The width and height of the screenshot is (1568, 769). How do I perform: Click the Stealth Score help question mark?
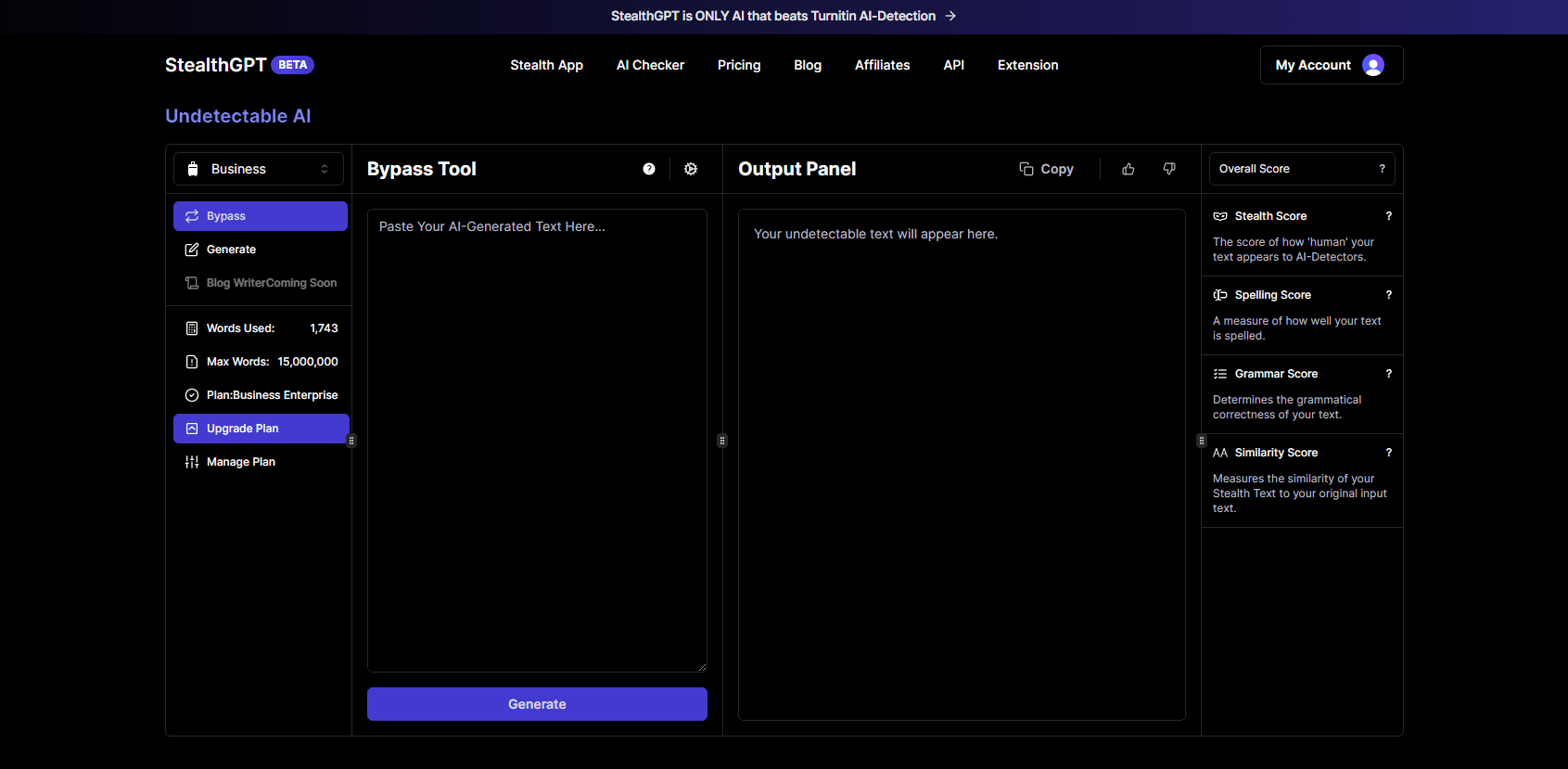tap(1388, 216)
